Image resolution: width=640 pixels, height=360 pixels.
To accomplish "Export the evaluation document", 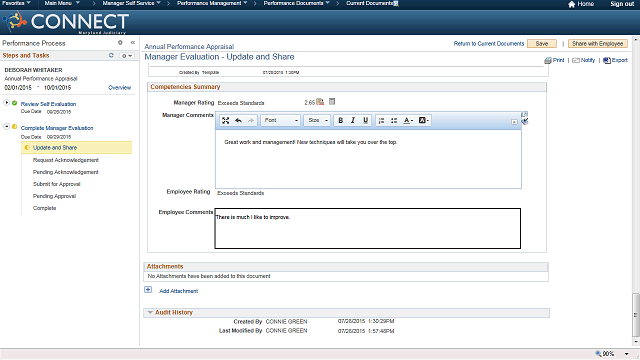I will [x=616, y=60].
